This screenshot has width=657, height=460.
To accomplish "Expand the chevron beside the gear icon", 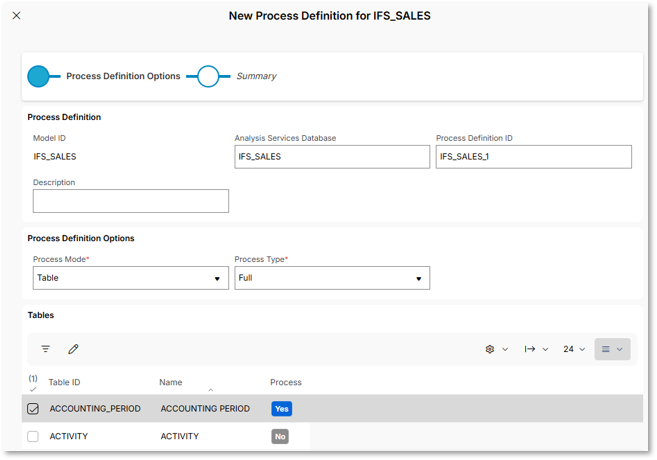I will pyautogui.click(x=505, y=349).
